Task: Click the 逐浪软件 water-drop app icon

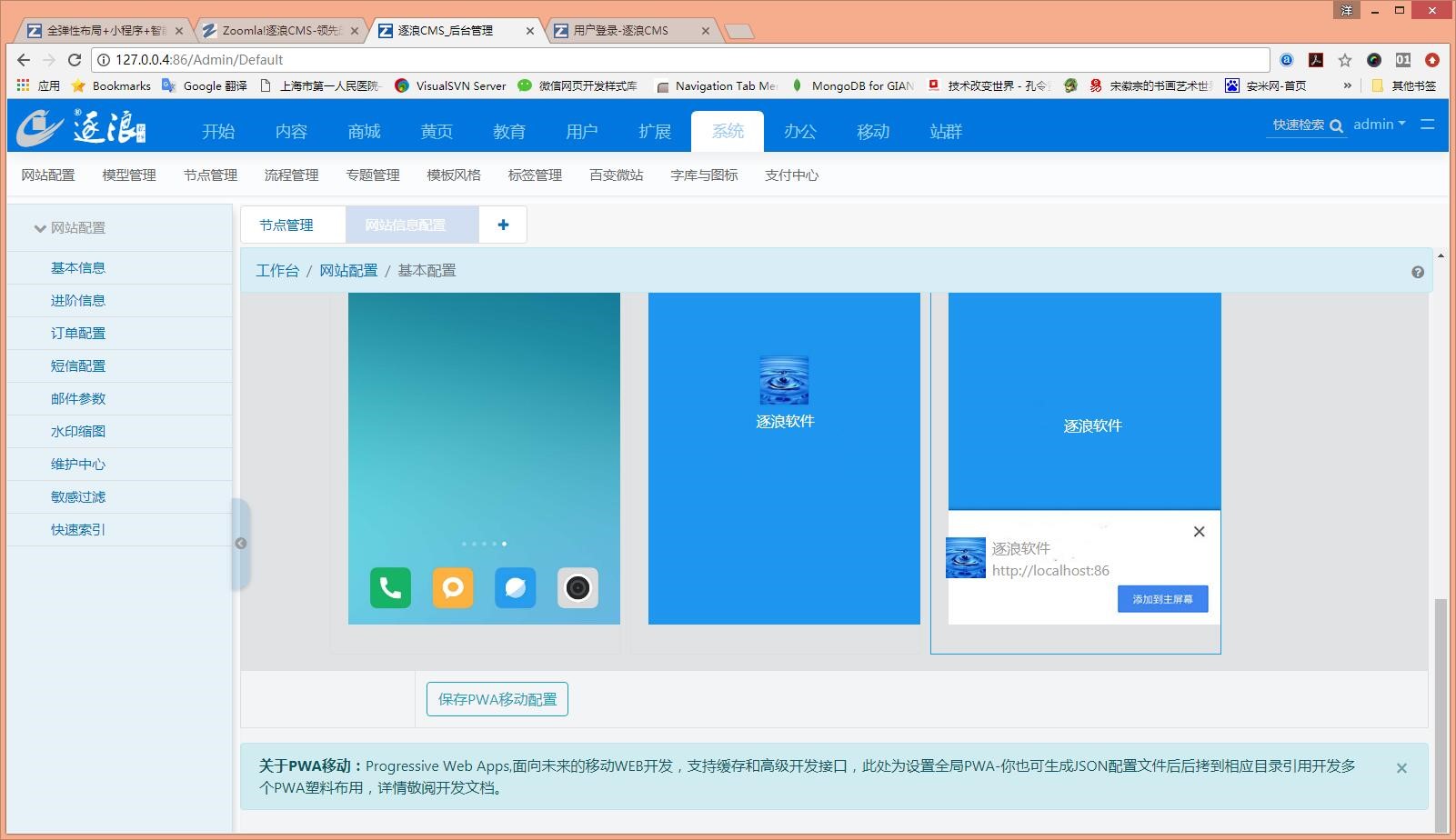Action: [x=784, y=380]
